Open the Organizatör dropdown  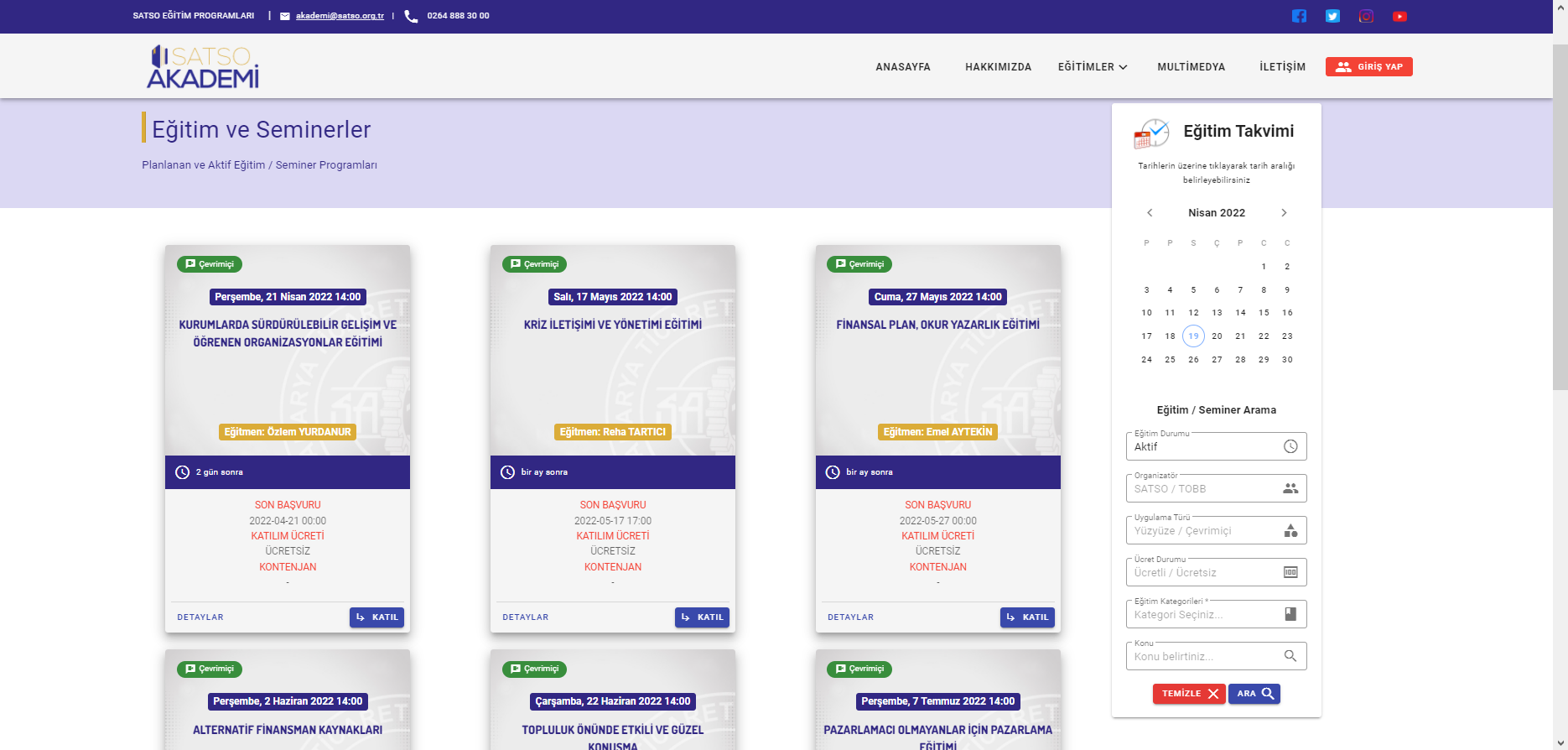point(1216,488)
